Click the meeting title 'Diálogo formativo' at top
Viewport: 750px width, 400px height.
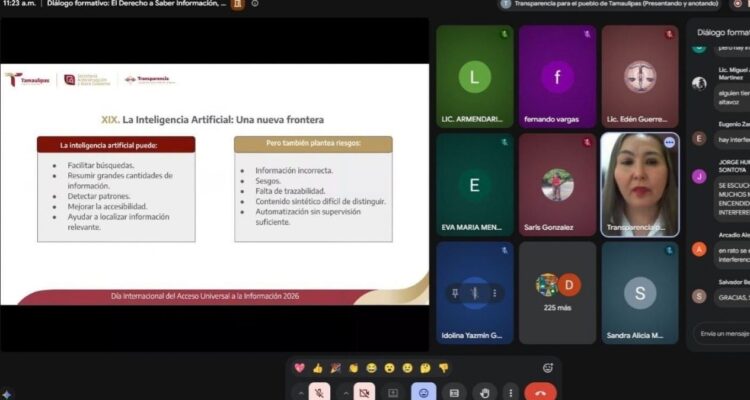(x=137, y=4)
